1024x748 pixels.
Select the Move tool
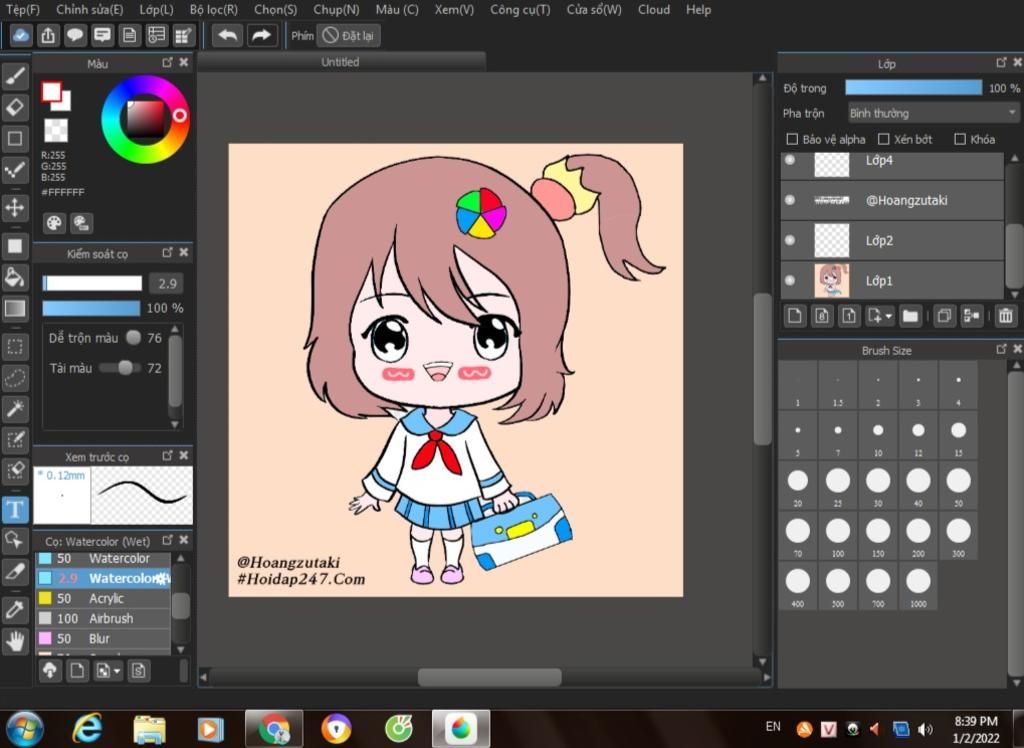[15, 208]
